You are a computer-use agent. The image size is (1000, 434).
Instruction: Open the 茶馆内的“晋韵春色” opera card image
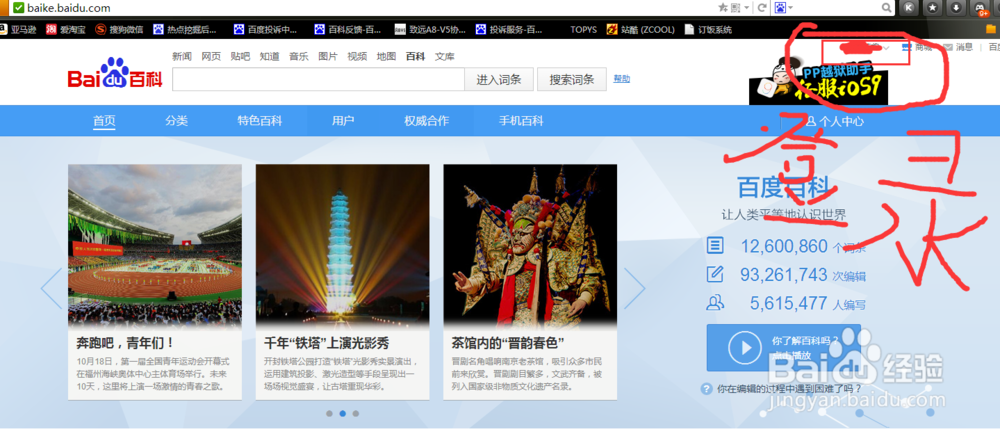coord(530,245)
